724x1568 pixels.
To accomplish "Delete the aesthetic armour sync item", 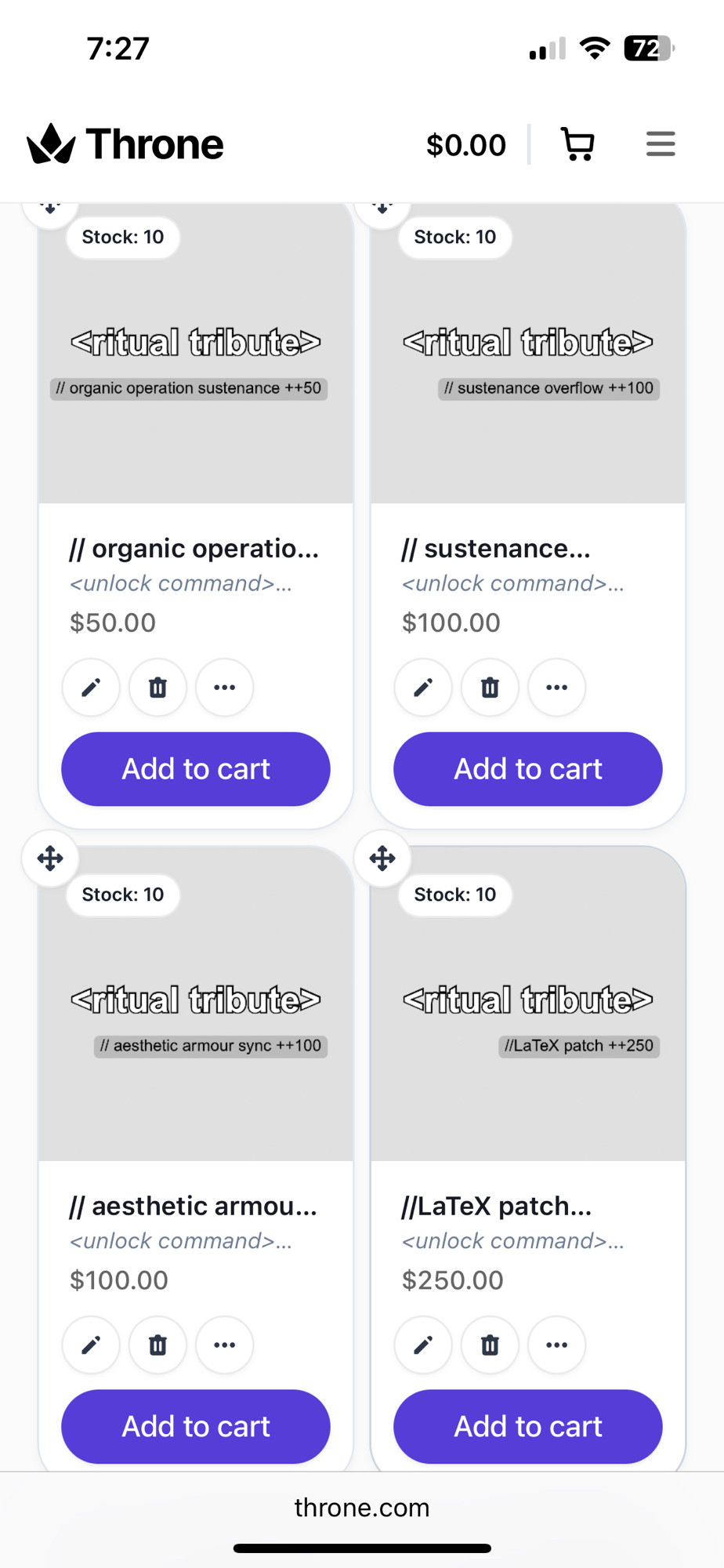I will tap(157, 1345).
